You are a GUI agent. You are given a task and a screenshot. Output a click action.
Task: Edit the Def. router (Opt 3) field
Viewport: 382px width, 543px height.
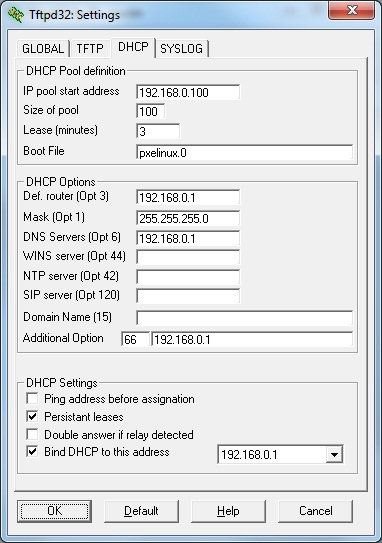click(x=188, y=197)
